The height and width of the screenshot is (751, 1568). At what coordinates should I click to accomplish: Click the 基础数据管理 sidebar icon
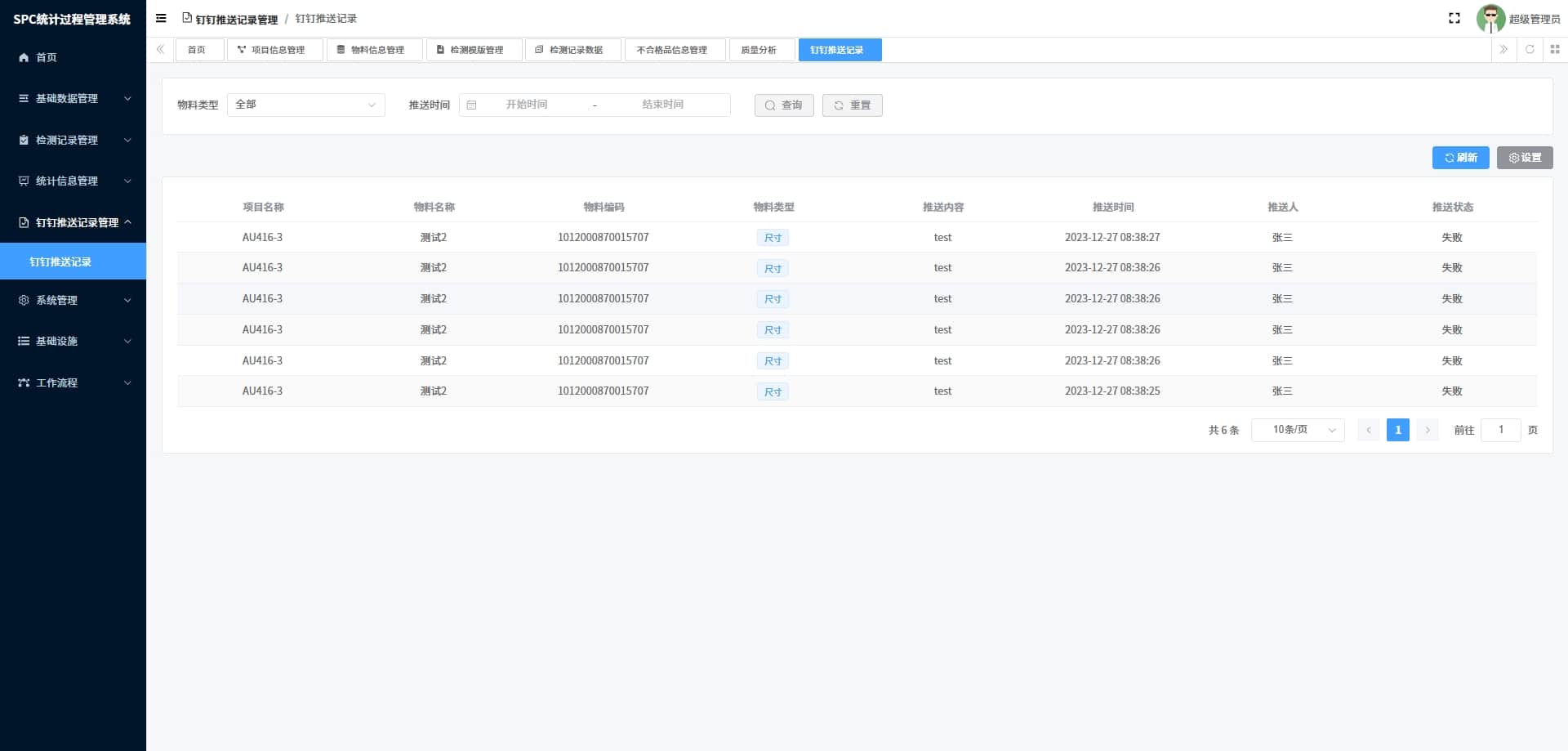[24, 98]
